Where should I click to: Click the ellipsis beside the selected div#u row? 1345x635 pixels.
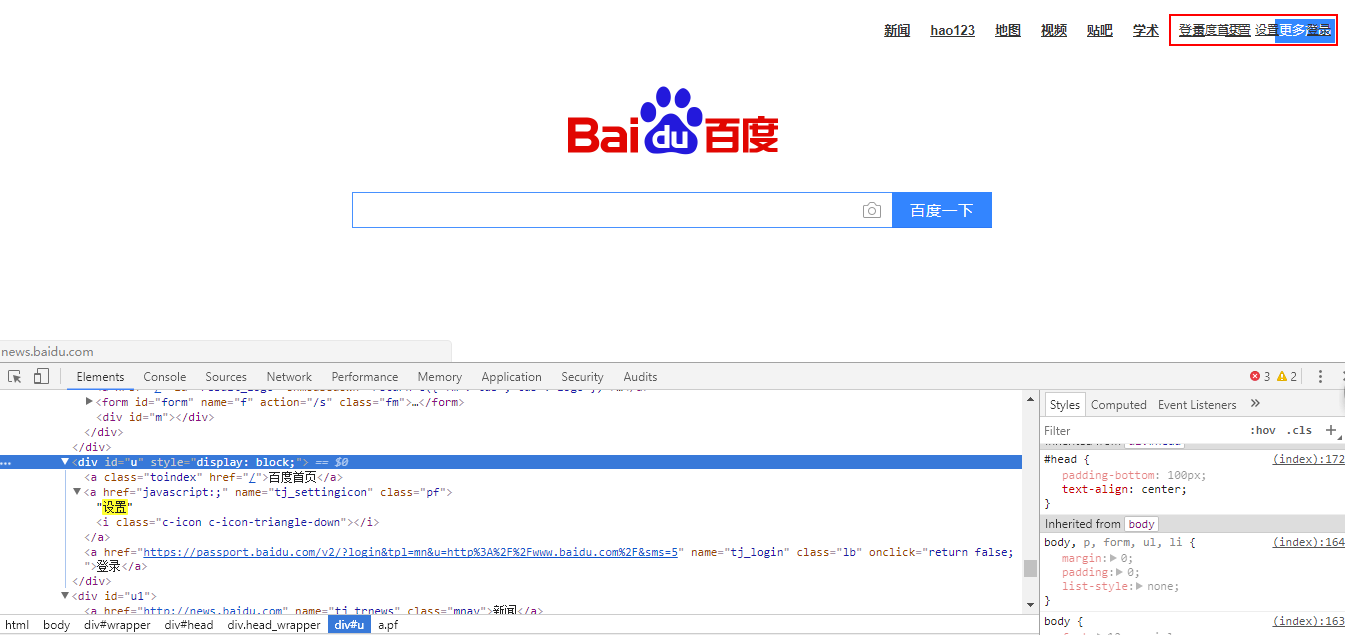tap(6, 463)
